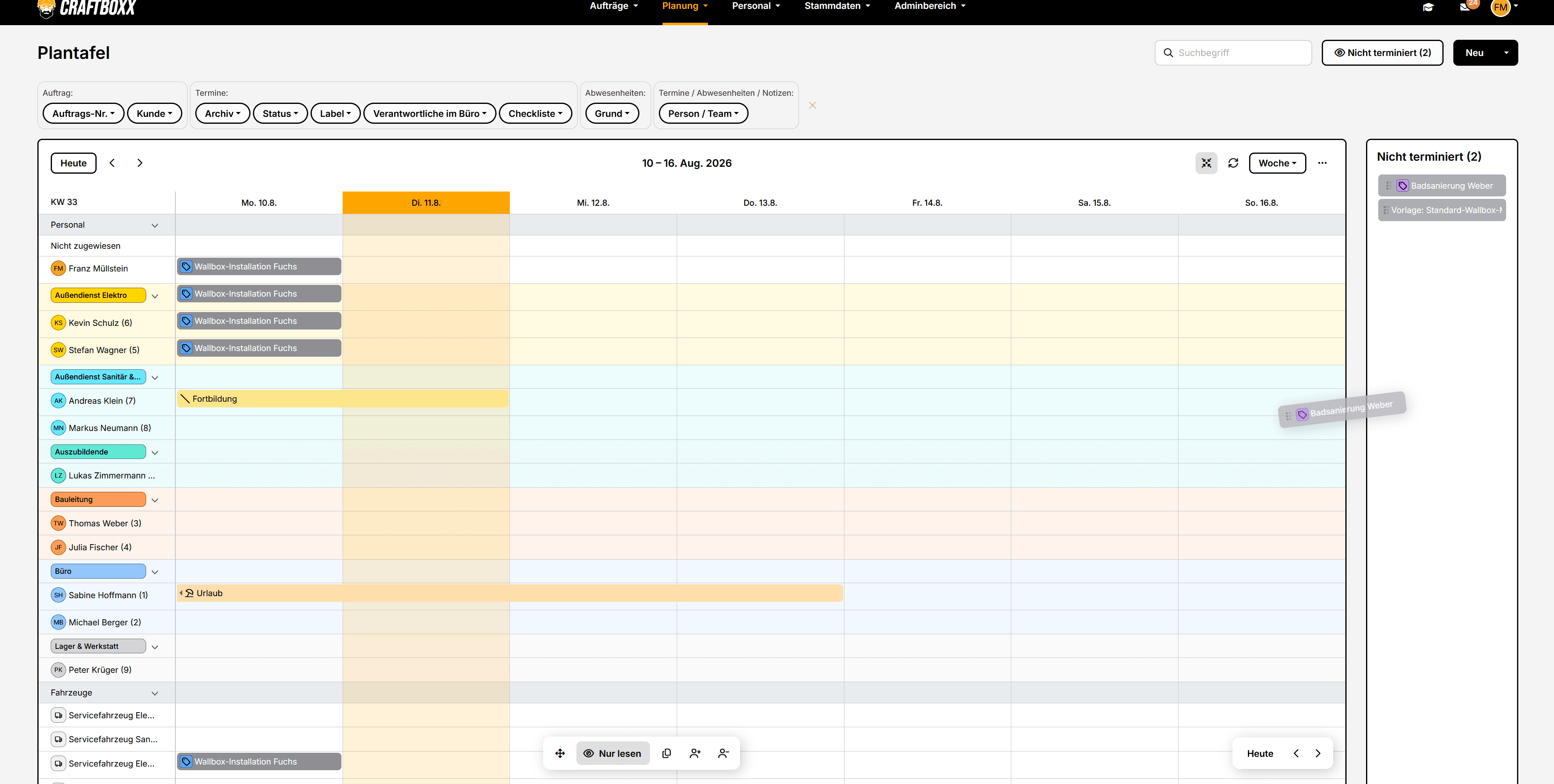Change the Woche view dropdown
The height and width of the screenshot is (784, 1554).
coord(1278,163)
